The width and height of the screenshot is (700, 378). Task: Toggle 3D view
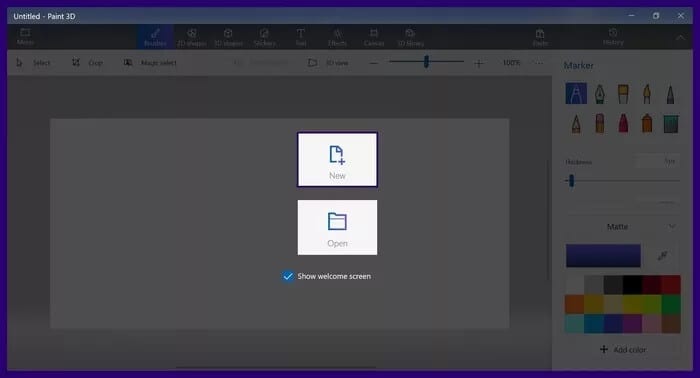[x=328, y=63]
